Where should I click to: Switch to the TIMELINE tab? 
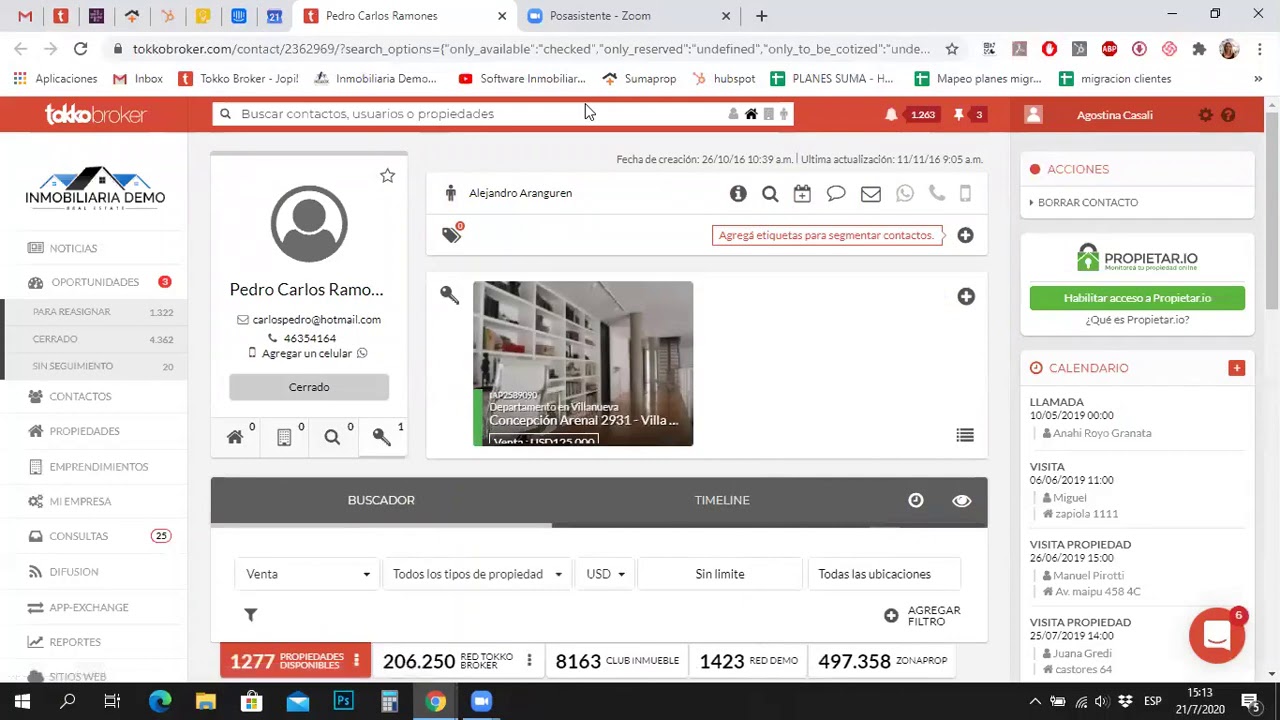(722, 500)
